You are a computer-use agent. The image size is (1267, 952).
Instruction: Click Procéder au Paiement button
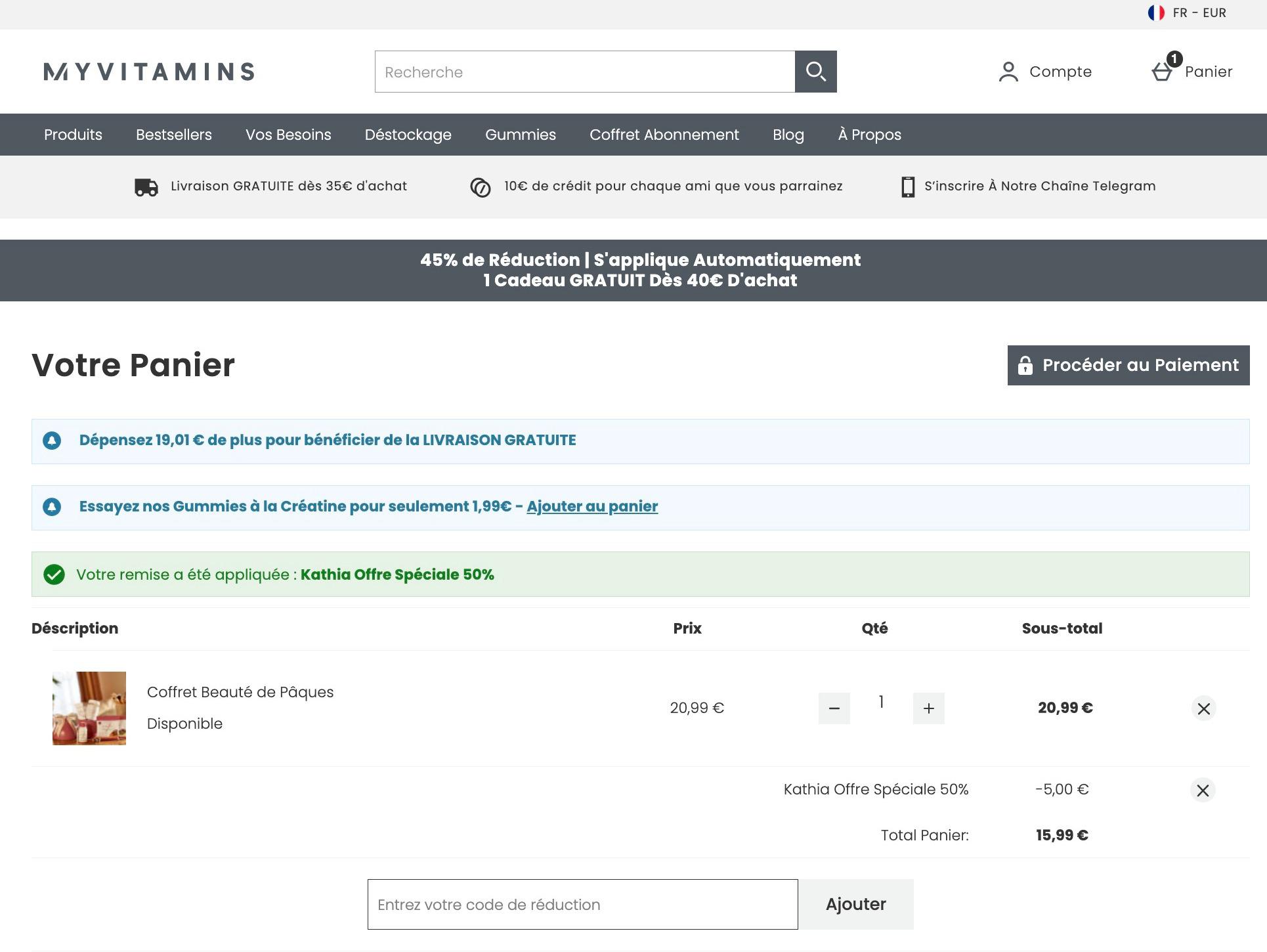click(1128, 365)
